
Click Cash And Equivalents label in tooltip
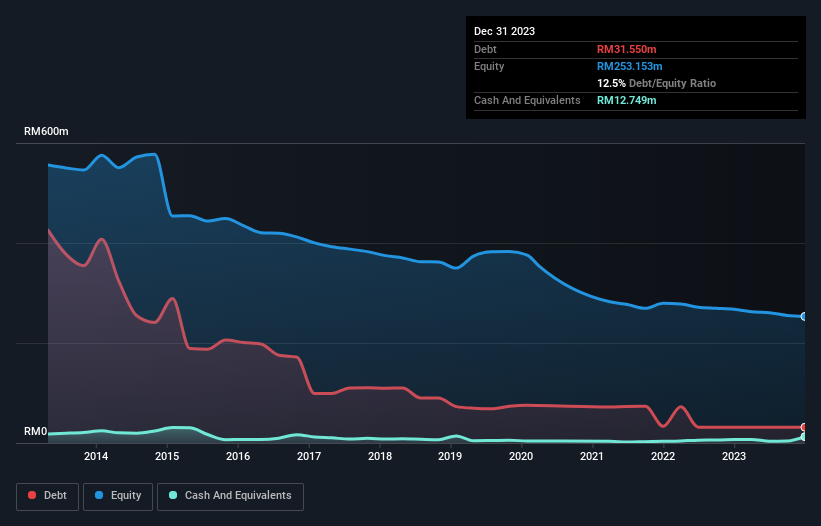527,100
